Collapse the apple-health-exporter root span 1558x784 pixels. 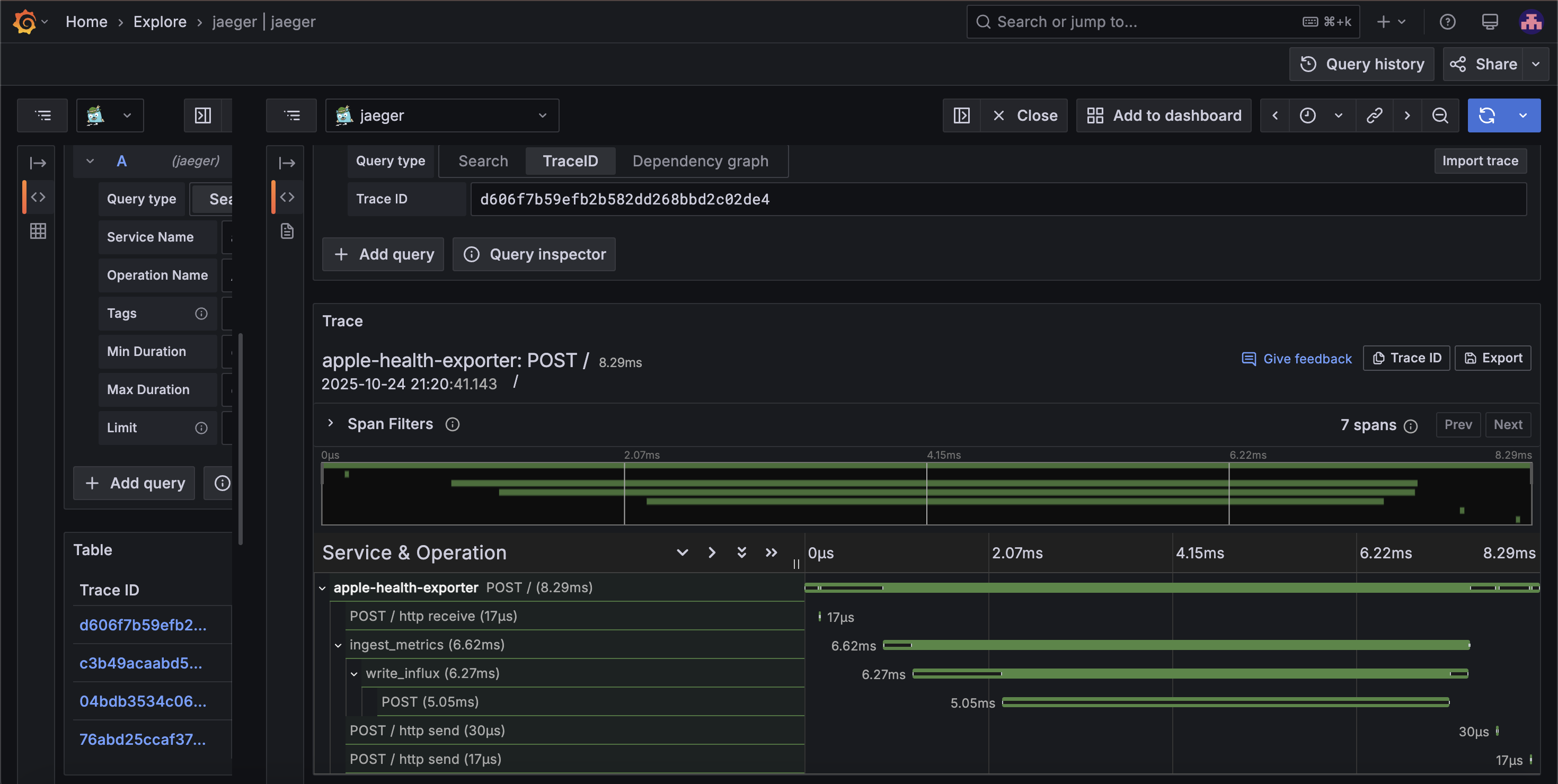322,588
